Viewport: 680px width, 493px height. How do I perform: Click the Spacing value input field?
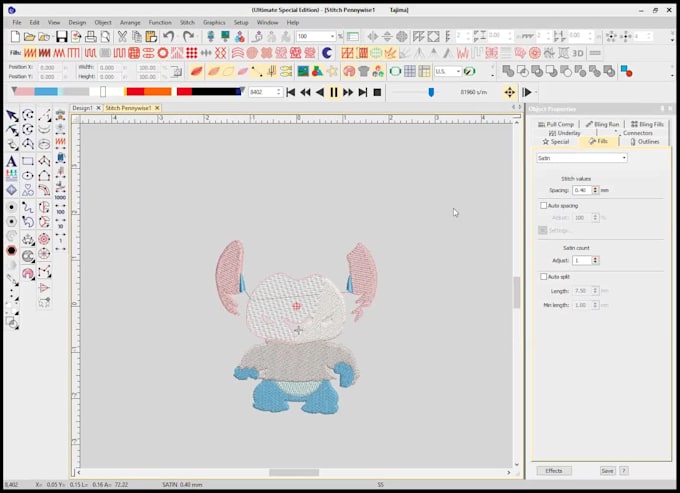(582, 190)
